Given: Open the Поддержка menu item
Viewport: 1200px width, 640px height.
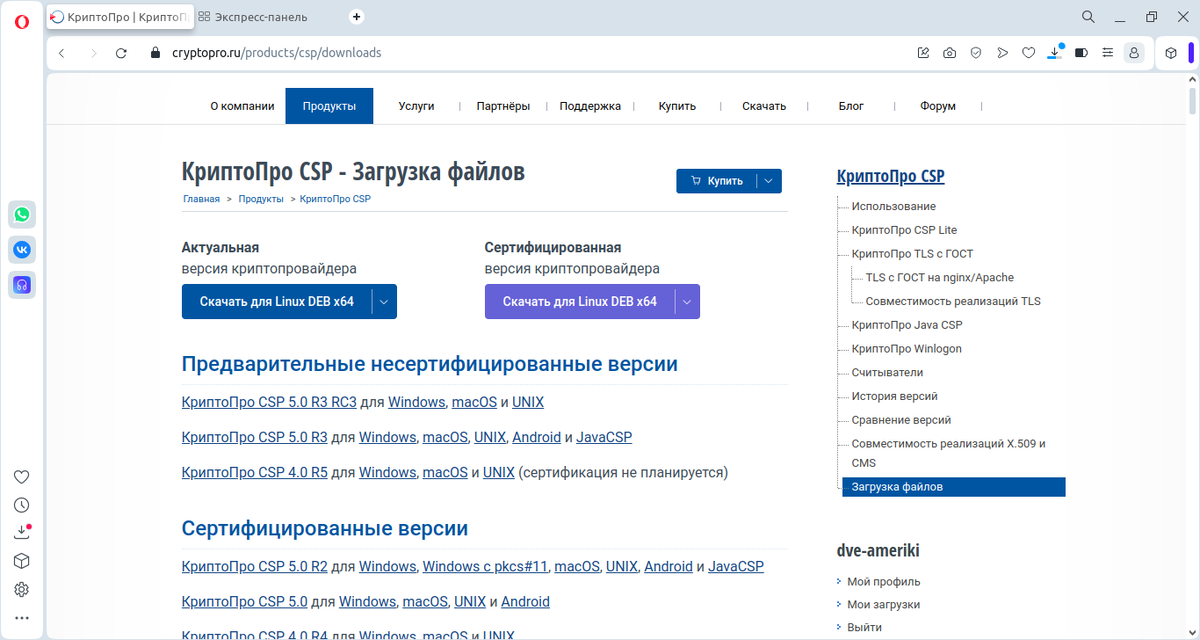Looking at the screenshot, I should click(590, 106).
